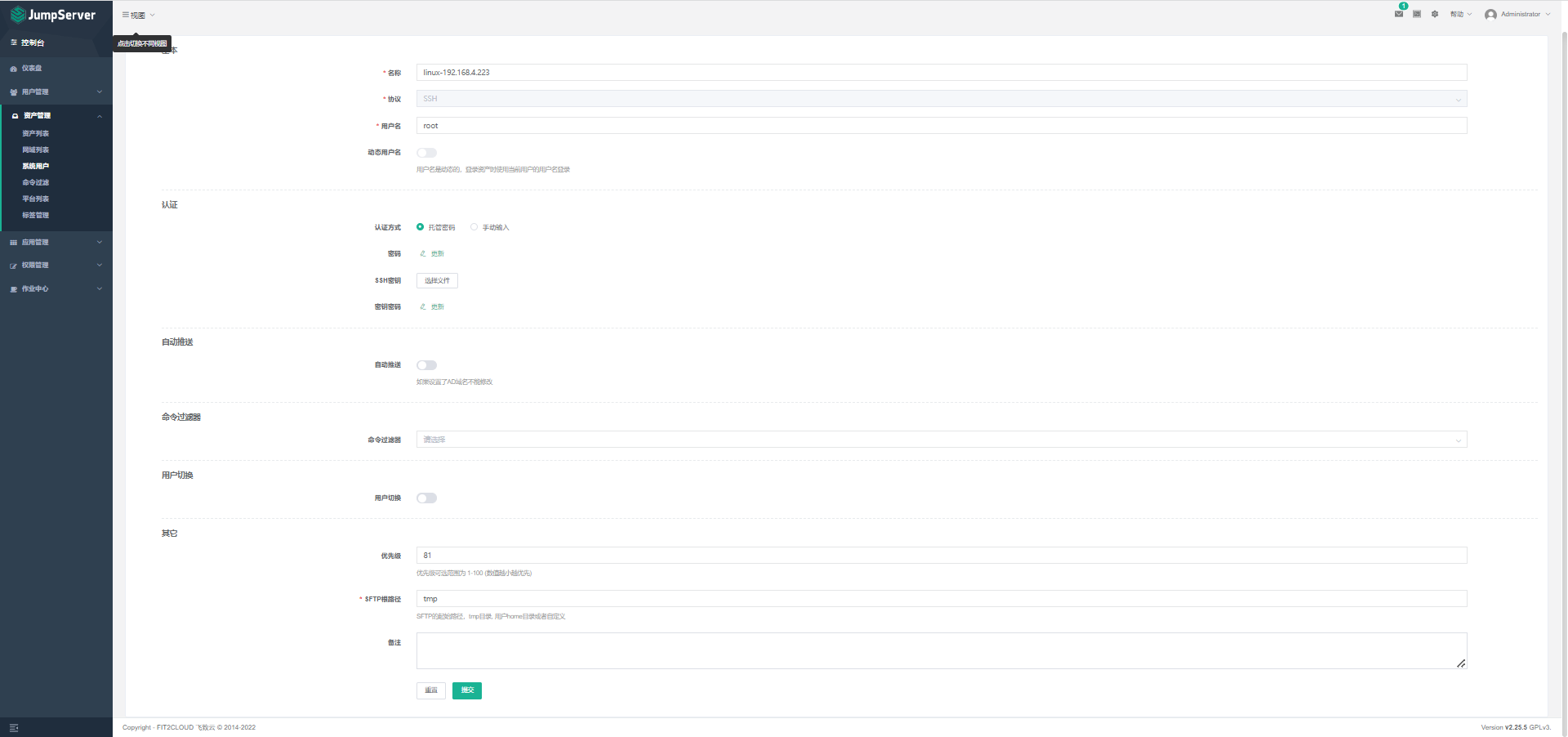The image size is (1568, 737).
Task: Click 更新 link for 密钥密码
Action: point(438,307)
